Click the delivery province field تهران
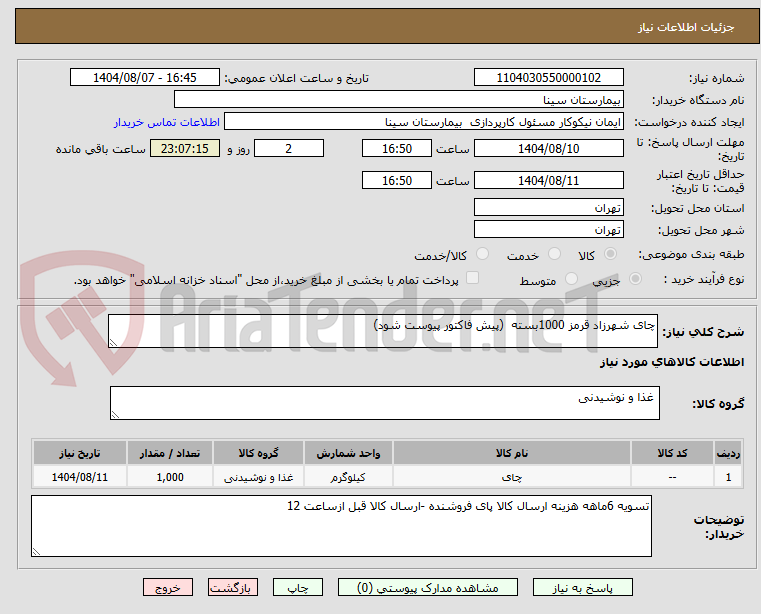This screenshot has width=761, height=614. 548,207
